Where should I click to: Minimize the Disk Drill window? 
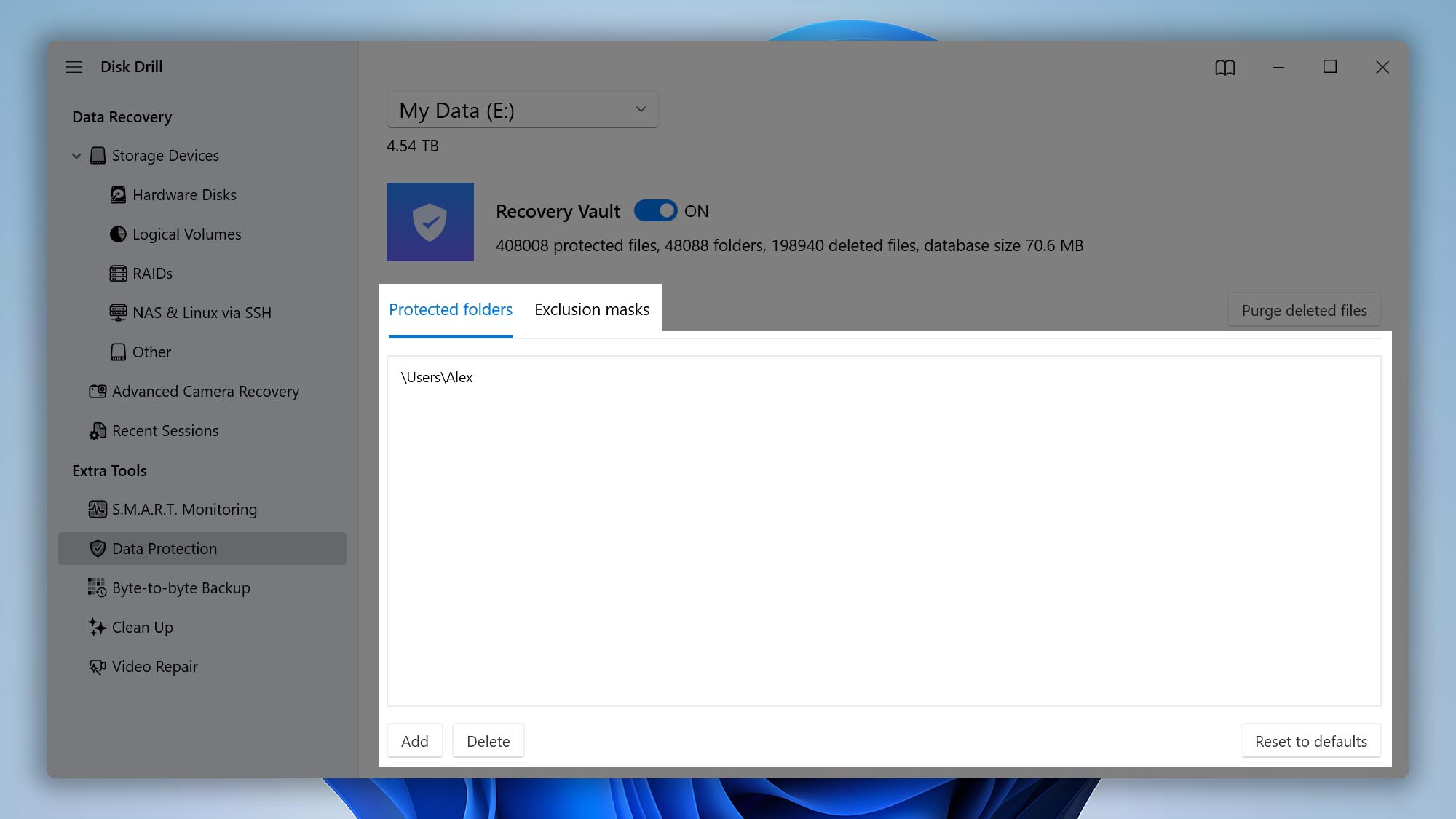(x=1278, y=67)
